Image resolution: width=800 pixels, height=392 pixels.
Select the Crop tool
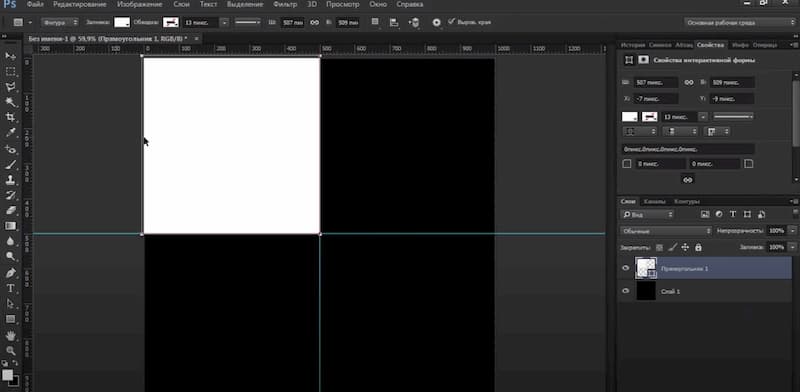pos(10,117)
